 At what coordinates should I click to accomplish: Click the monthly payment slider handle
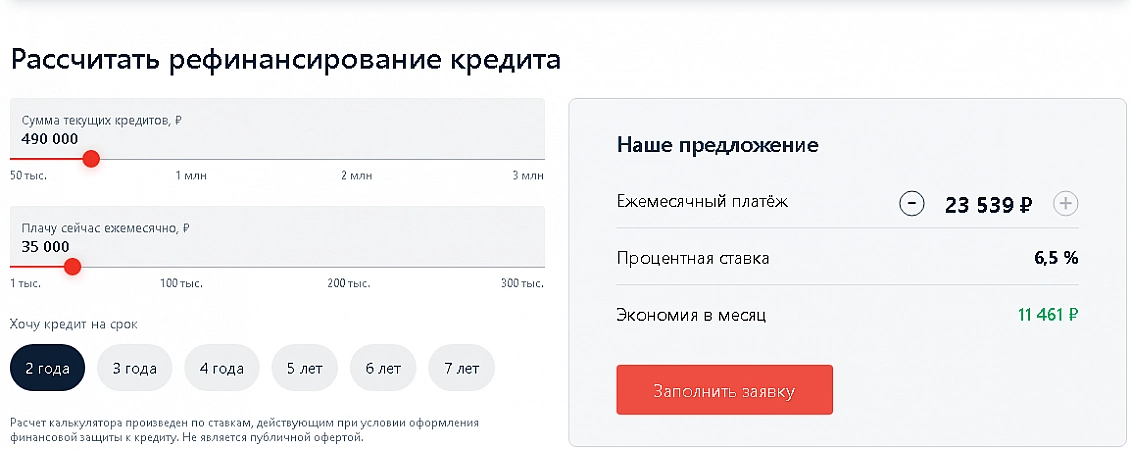click(72, 266)
